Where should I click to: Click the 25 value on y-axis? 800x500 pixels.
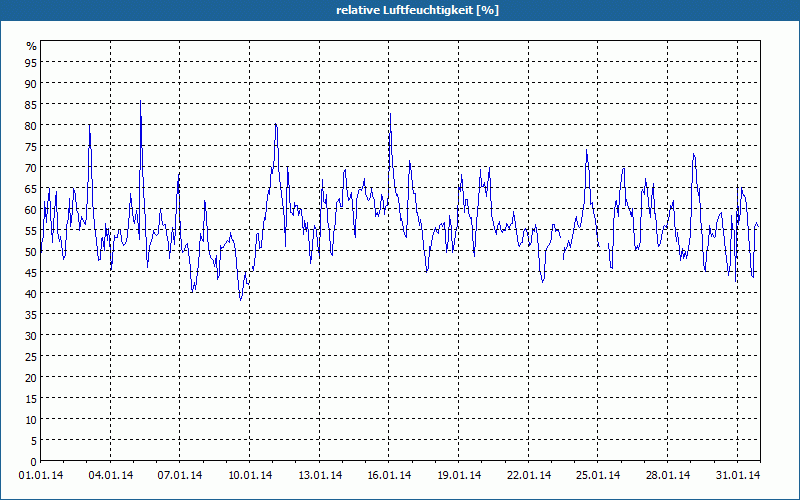31,357
